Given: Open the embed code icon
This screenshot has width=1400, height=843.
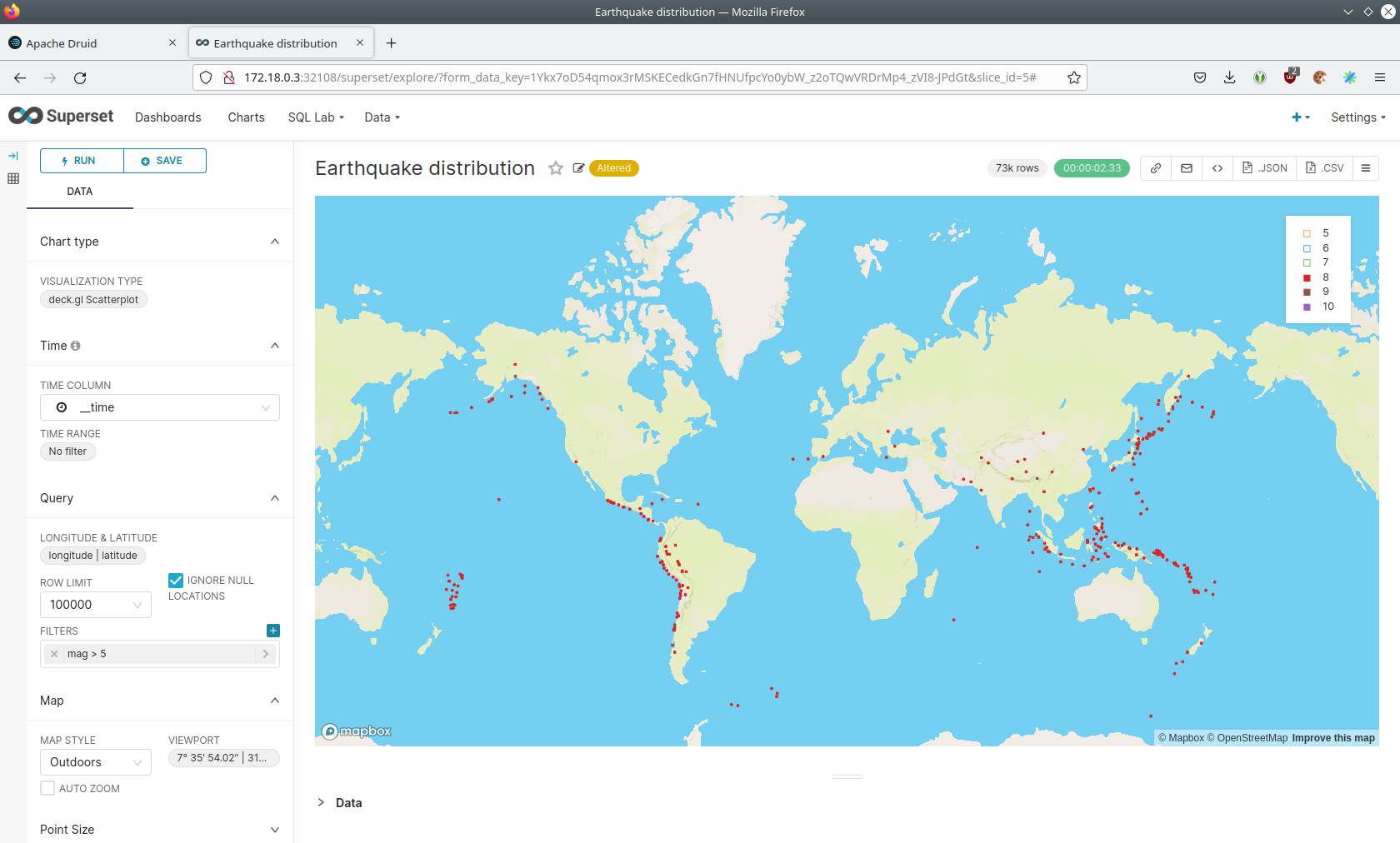Looking at the screenshot, I should coord(1217,168).
